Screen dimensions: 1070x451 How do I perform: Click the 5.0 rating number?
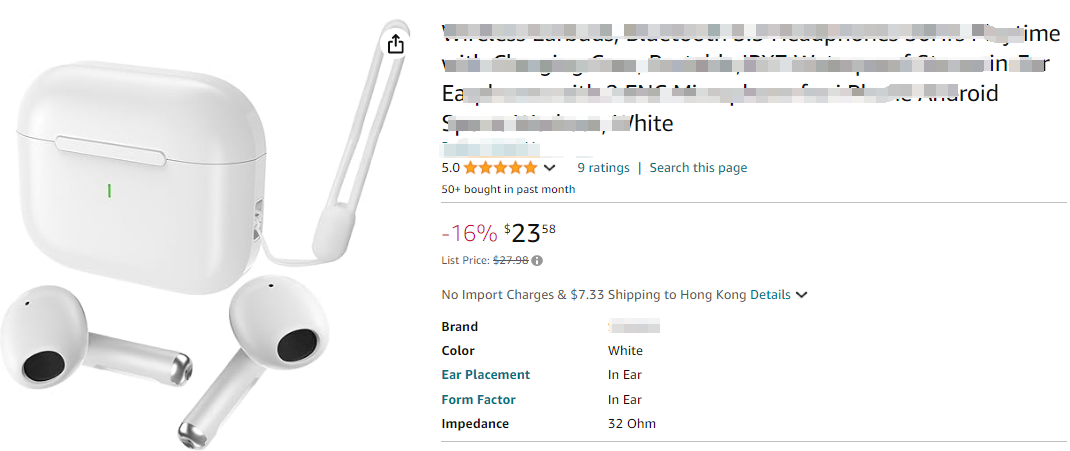click(x=450, y=168)
